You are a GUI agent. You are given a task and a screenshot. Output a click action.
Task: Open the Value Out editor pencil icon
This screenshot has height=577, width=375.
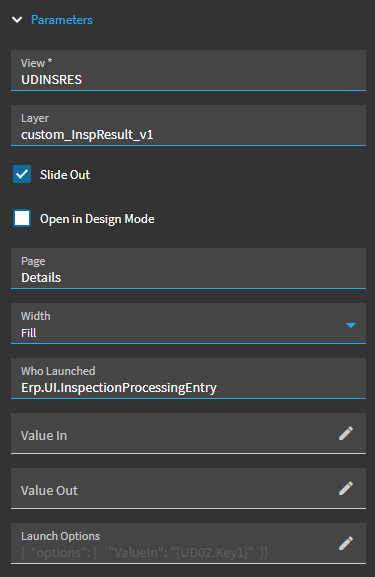pyautogui.click(x=346, y=488)
